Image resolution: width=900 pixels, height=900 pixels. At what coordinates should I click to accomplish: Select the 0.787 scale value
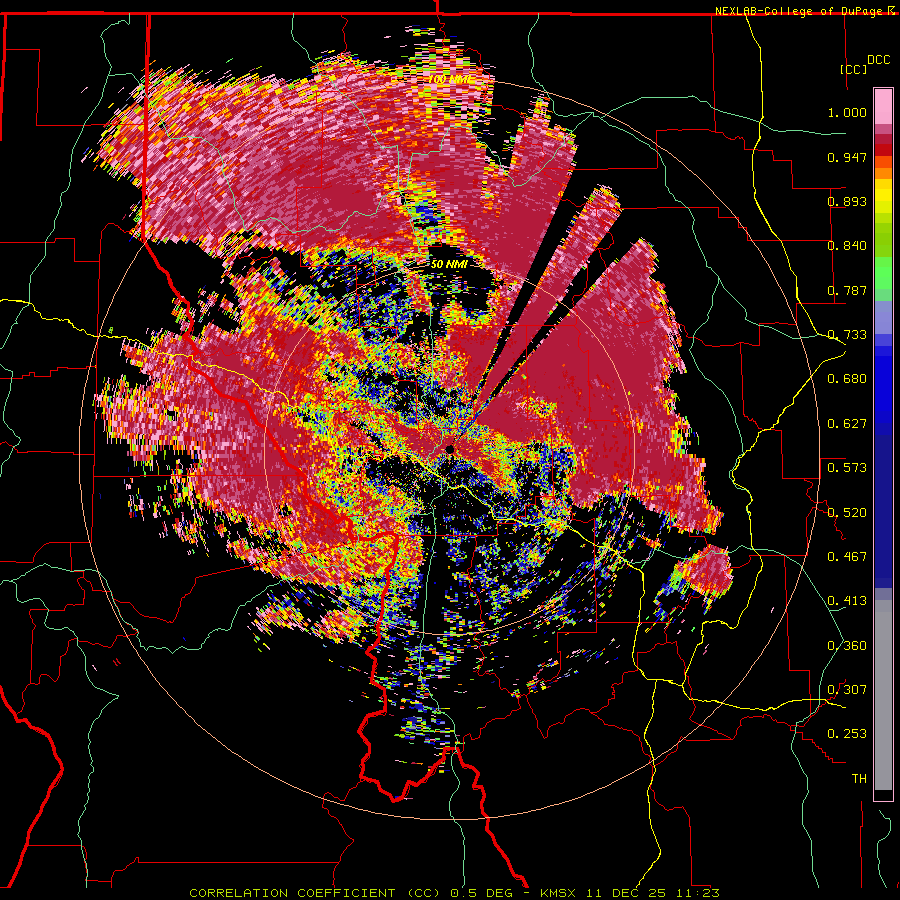click(847, 290)
